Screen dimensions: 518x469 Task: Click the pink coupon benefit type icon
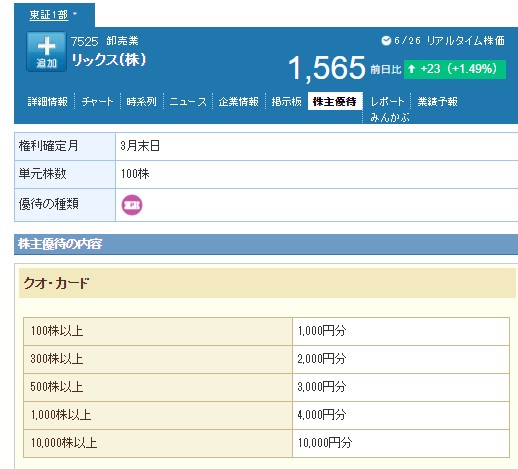pos(132,205)
